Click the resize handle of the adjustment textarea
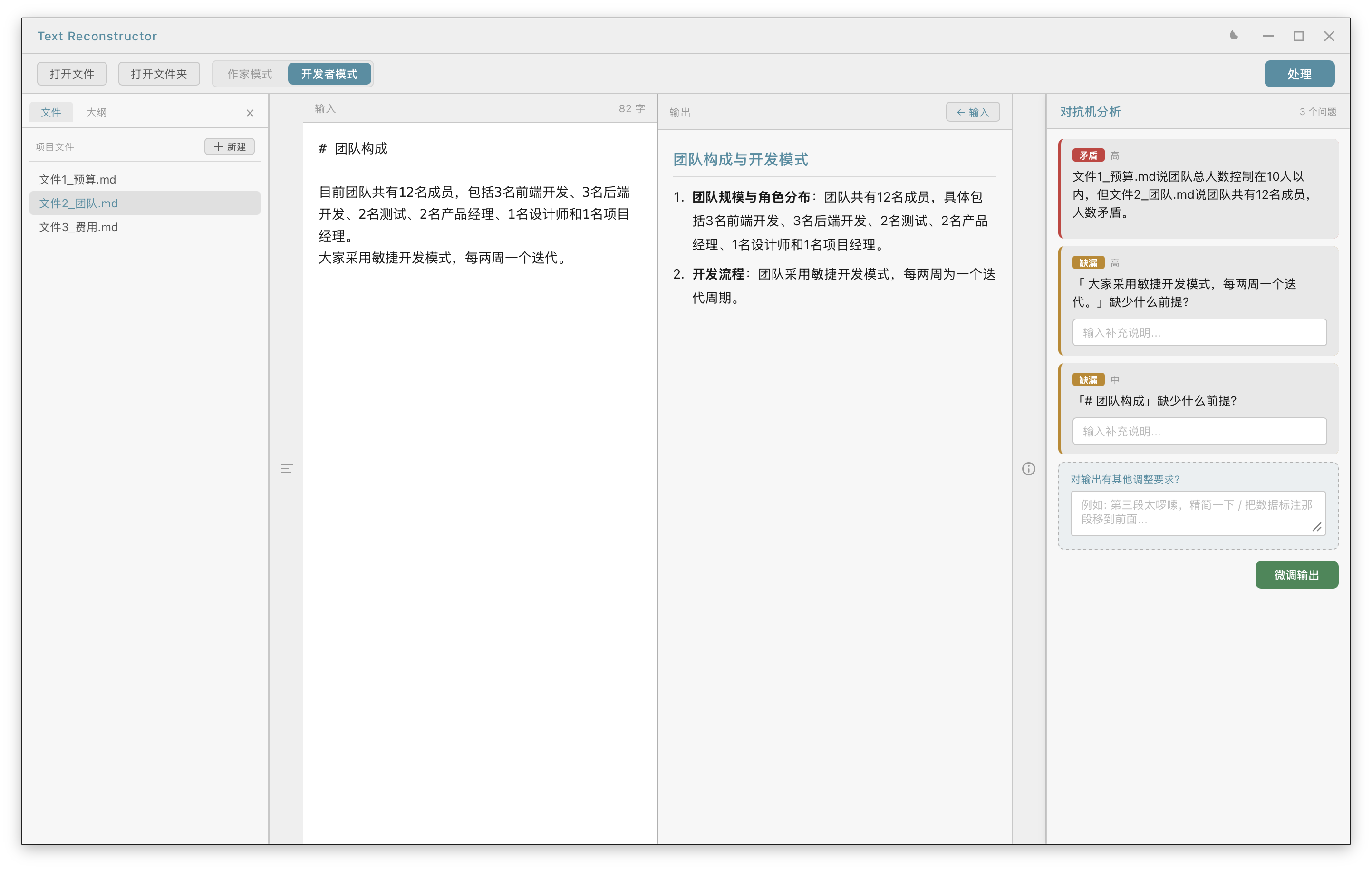Screen dimensions: 1372x870 [1316, 527]
